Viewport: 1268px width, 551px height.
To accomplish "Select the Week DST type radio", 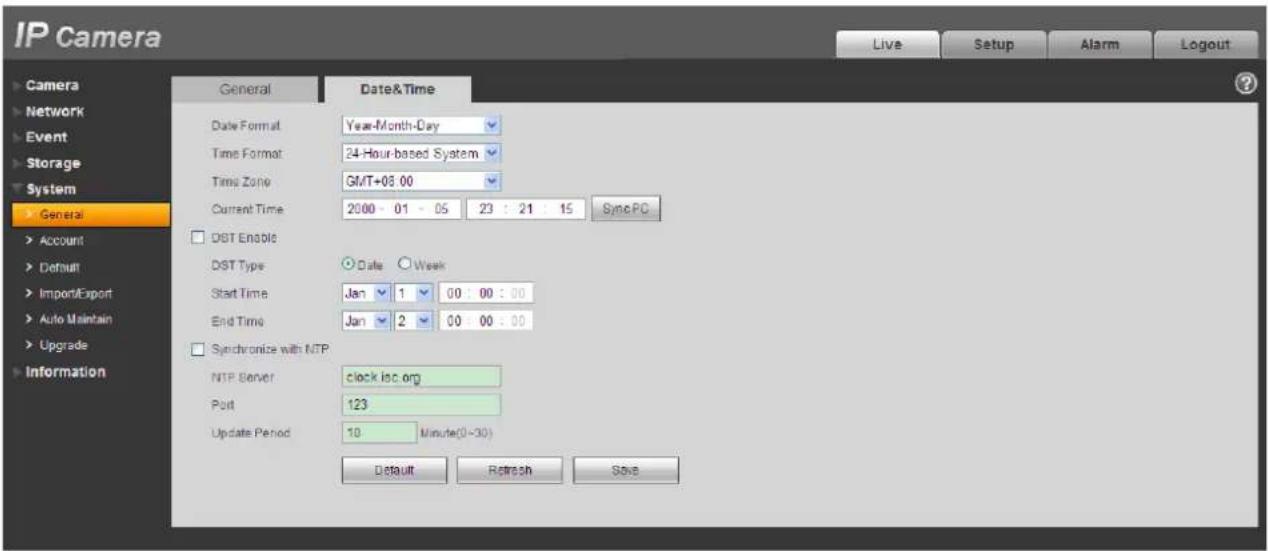I will pos(406,264).
